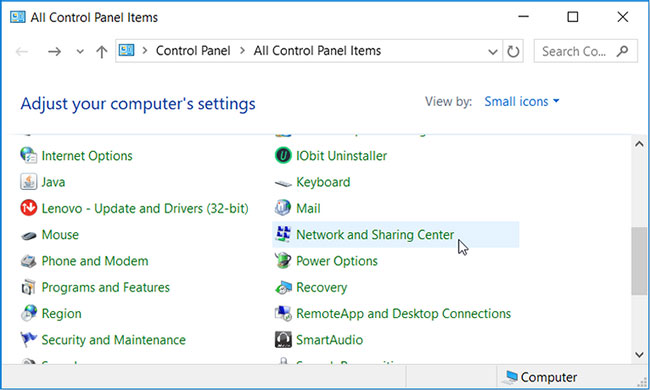650x390 pixels.
Task: Click the Recovery icon
Action: (x=283, y=287)
